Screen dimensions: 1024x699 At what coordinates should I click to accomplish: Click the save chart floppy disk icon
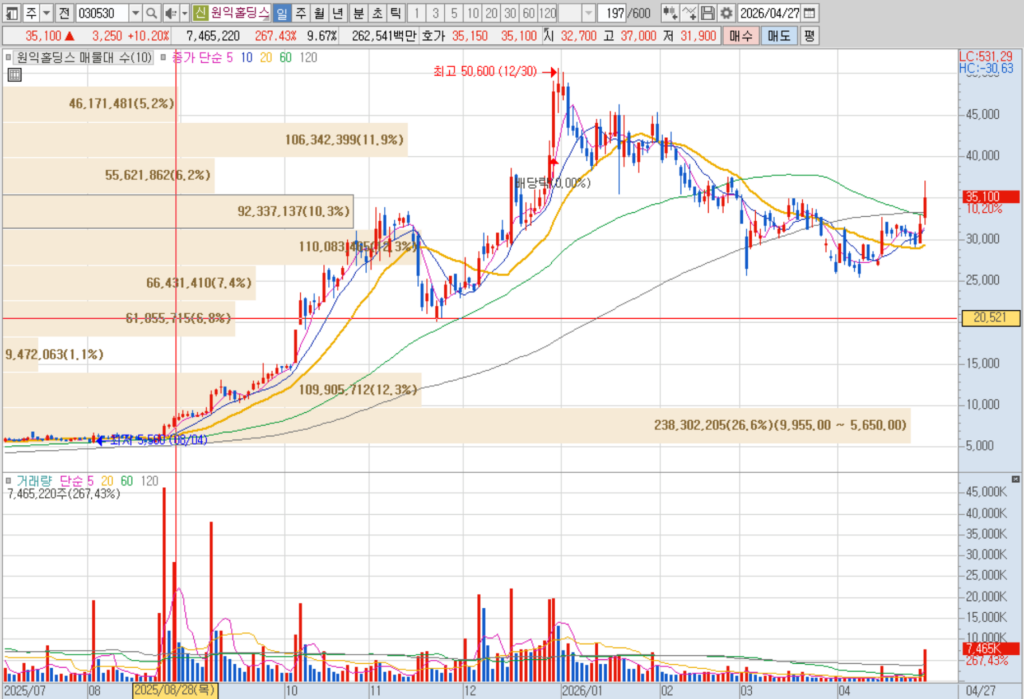[x=707, y=13]
